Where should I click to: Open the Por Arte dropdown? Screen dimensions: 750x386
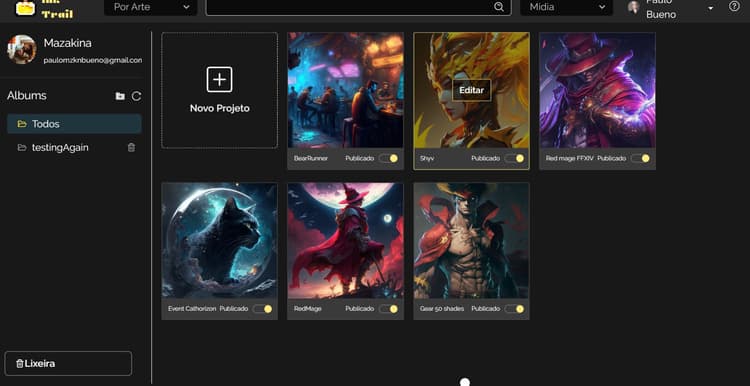[151, 7]
